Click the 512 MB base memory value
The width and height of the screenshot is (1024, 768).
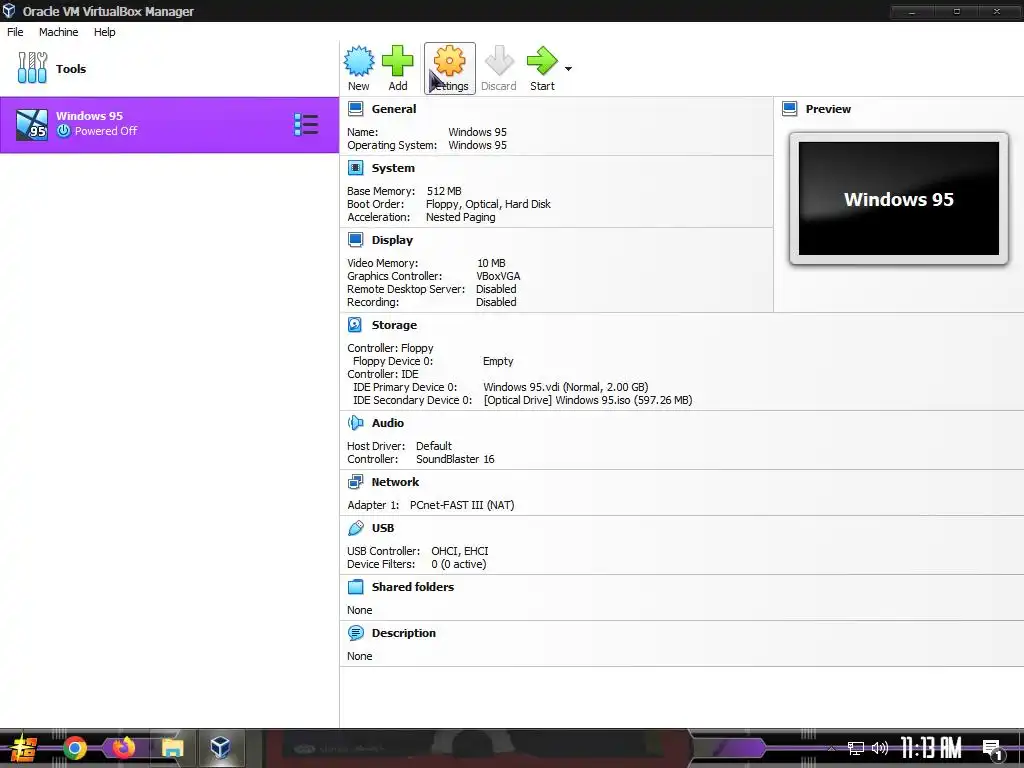(444, 191)
